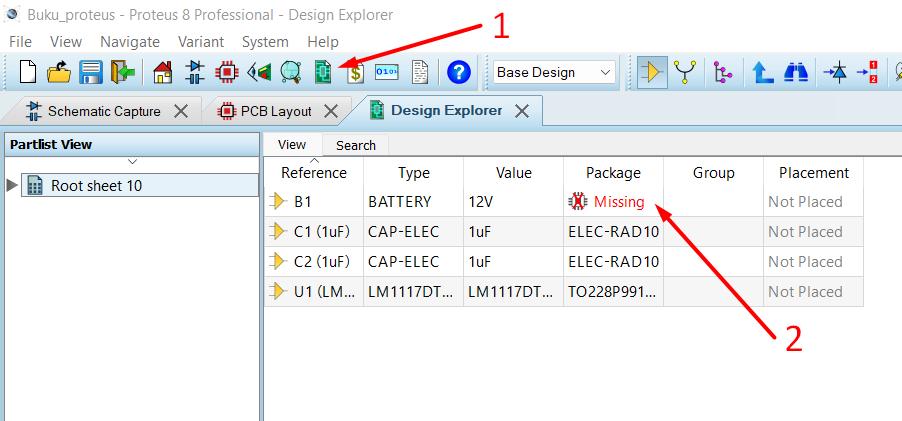Click the yellow component icon beside C2

pyautogui.click(x=278, y=262)
